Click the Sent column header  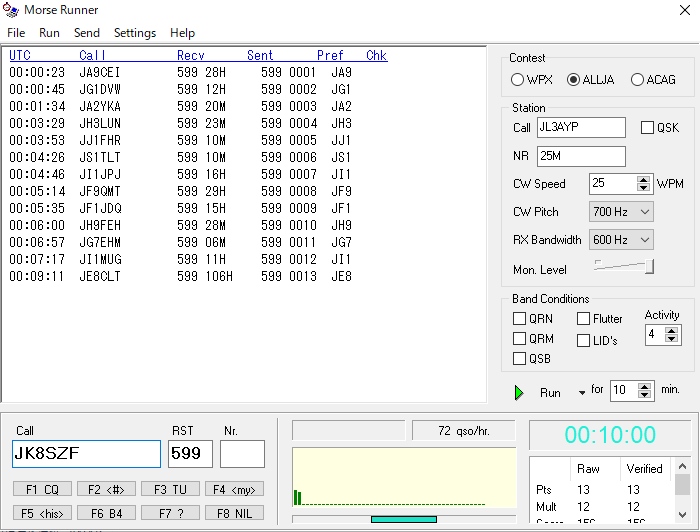(x=260, y=55)
